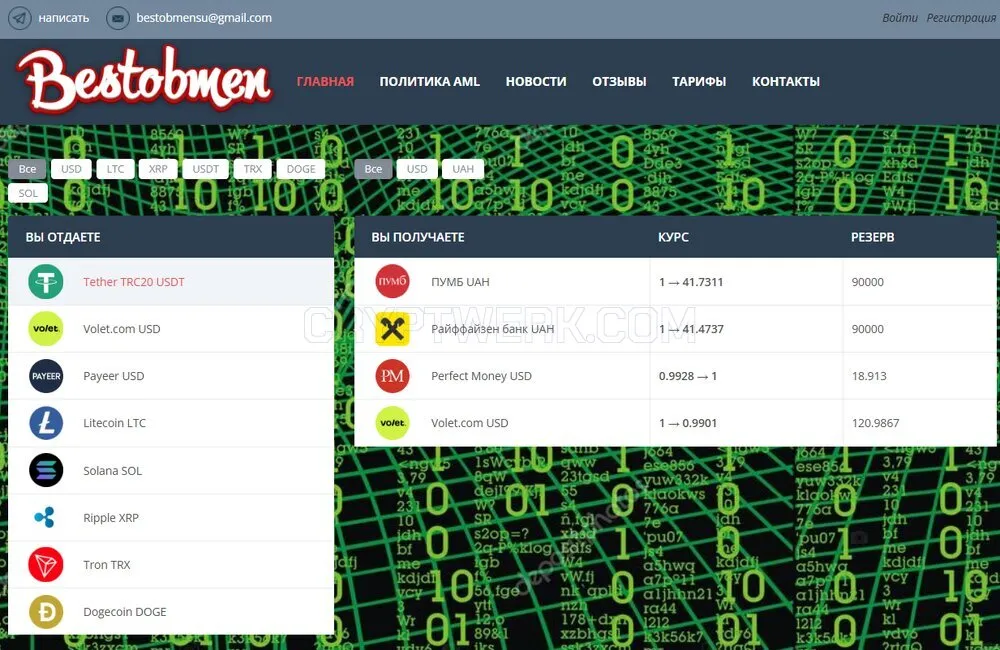The image size is (1000, 650).
Task: Filter give currencies by USDT
Action: pyautogui.click(x=205, y=169)
